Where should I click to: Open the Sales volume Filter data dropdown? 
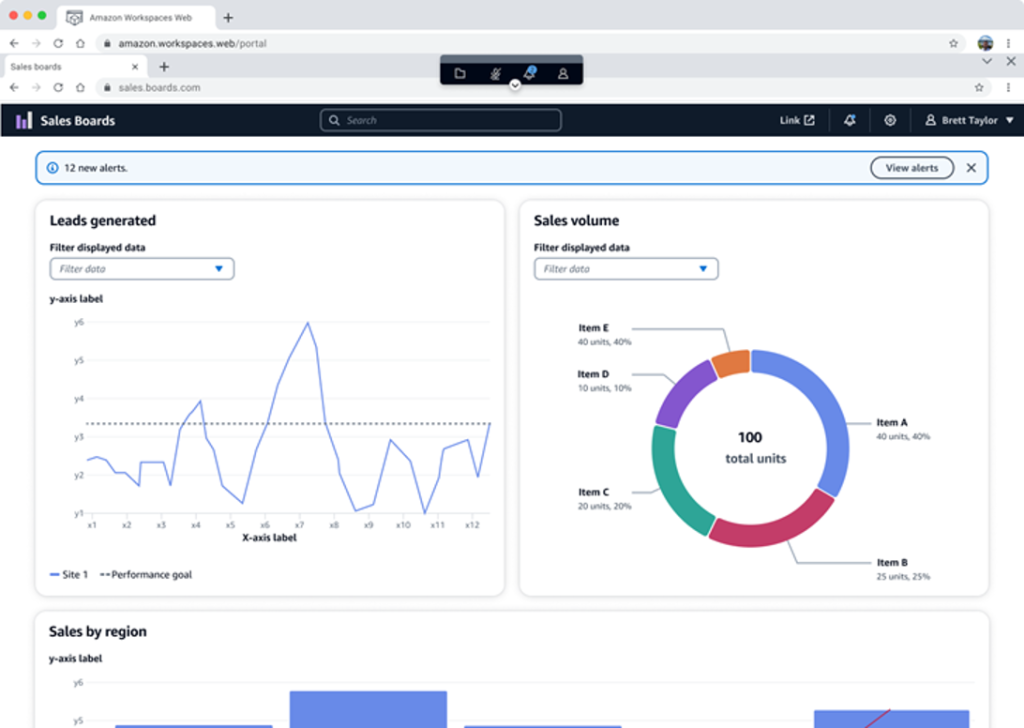[x=626, y=269]
